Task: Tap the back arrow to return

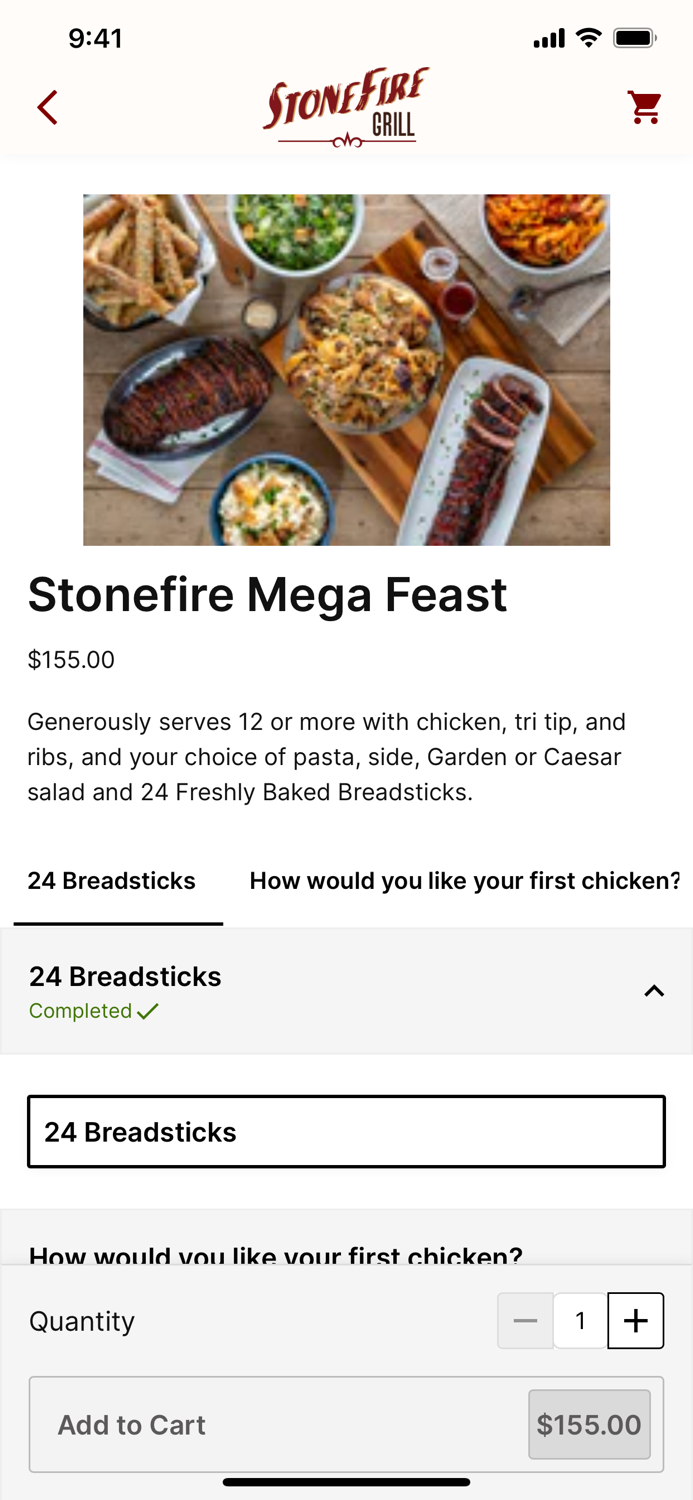Action: point(47,107)
